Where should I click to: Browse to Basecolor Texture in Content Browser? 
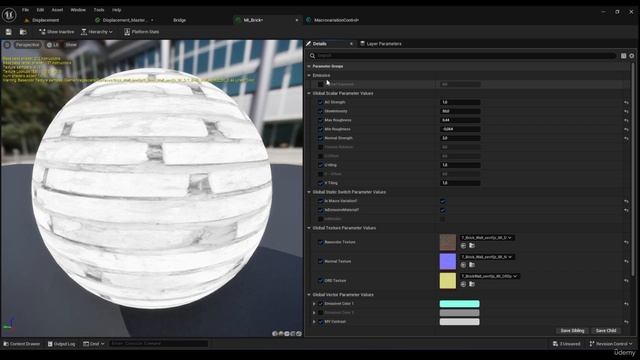(x=472, y=245)
